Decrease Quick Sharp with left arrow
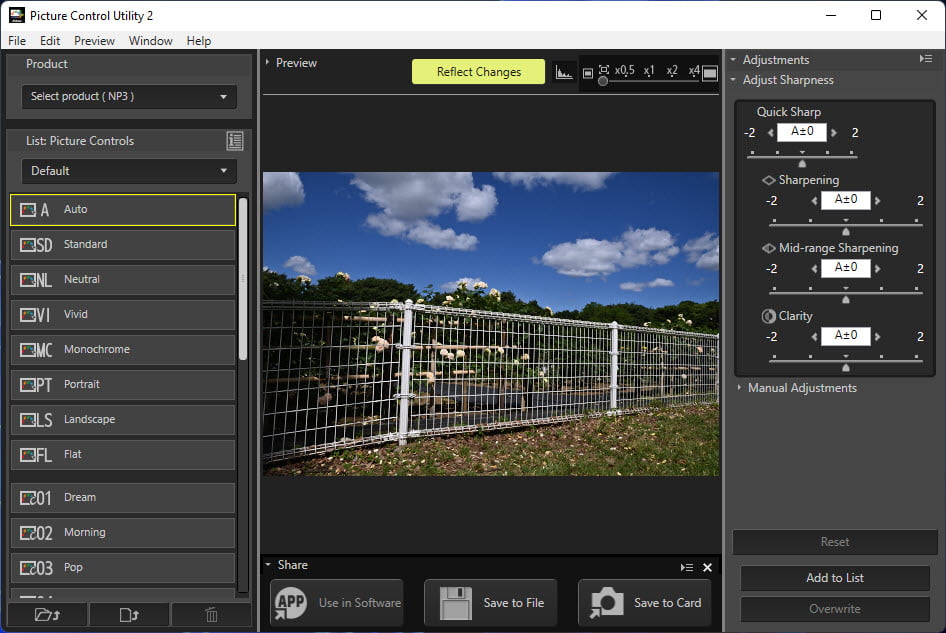This screenshot has width=946, height=633. [x=771, y=133]
